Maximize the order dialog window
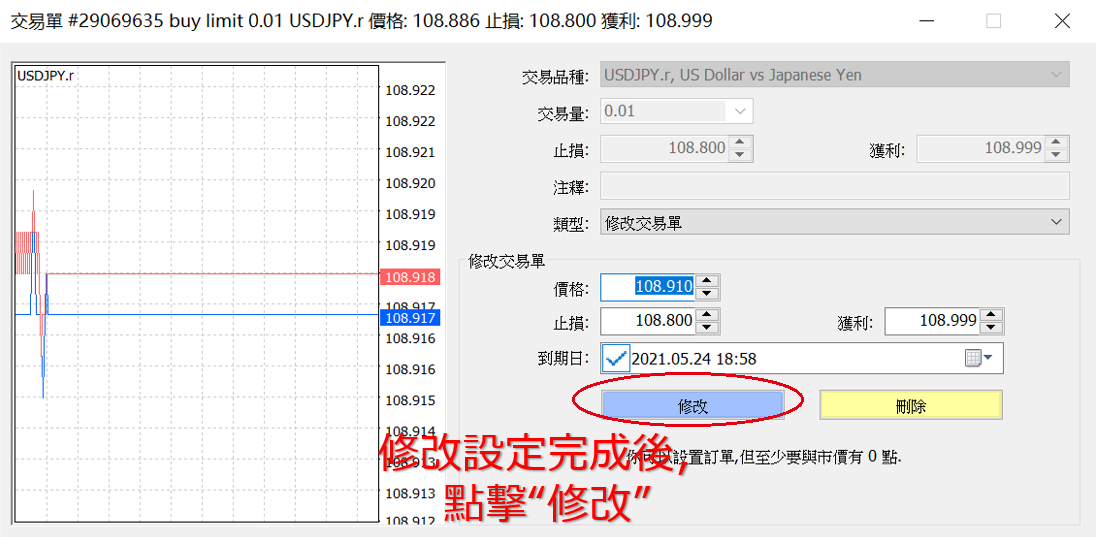This screenshot has height=537, width=1097. tap(993, 21)
